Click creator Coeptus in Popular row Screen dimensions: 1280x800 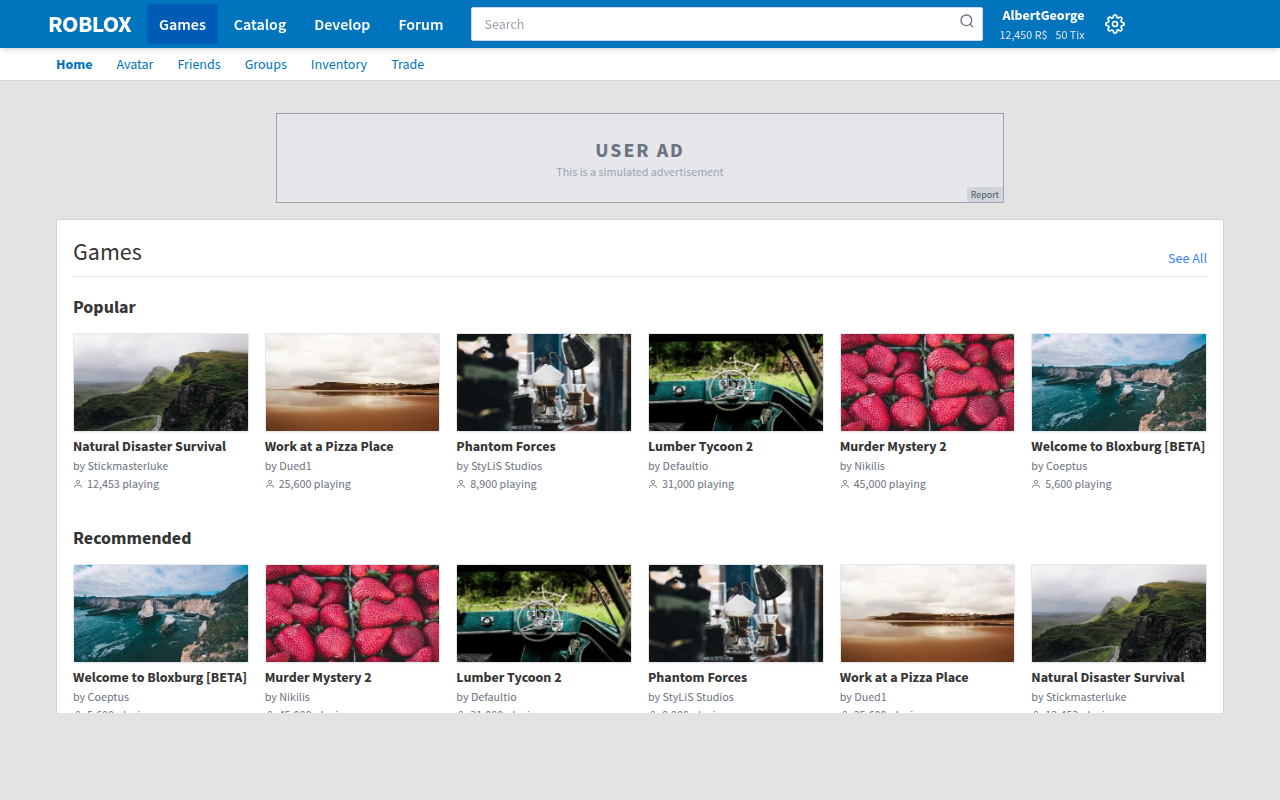1066,466
